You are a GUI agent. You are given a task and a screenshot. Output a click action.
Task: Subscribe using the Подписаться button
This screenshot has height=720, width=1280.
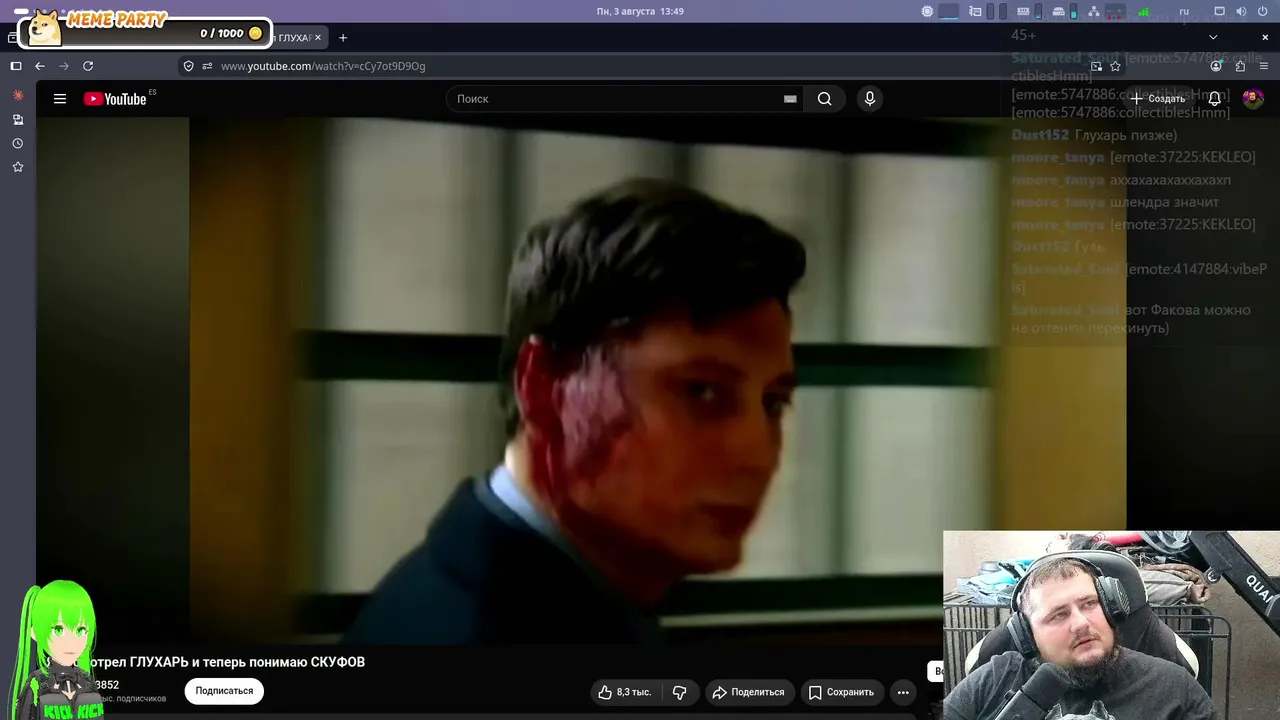click(x=224, y=691)
